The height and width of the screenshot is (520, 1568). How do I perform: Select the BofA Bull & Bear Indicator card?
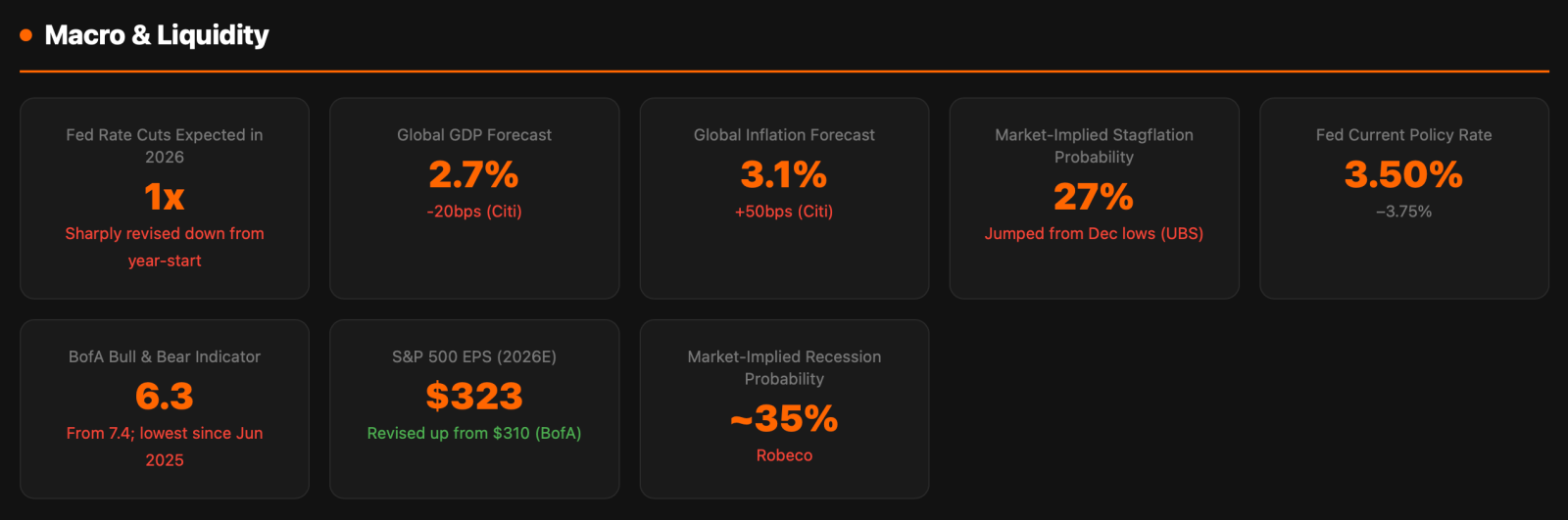click(165, 408)
